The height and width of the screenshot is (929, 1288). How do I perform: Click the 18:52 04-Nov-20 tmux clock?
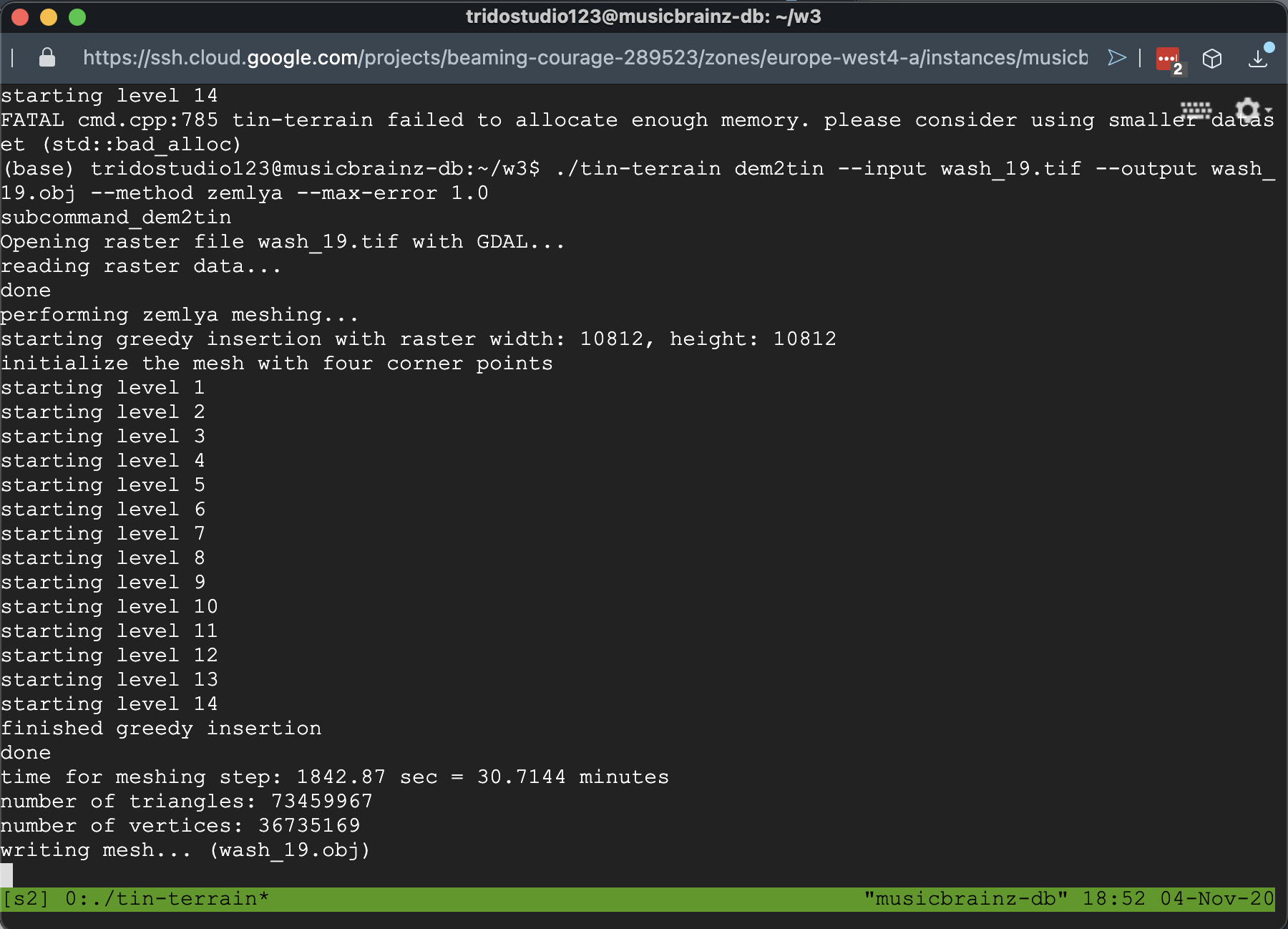(x=1178, y=899)
